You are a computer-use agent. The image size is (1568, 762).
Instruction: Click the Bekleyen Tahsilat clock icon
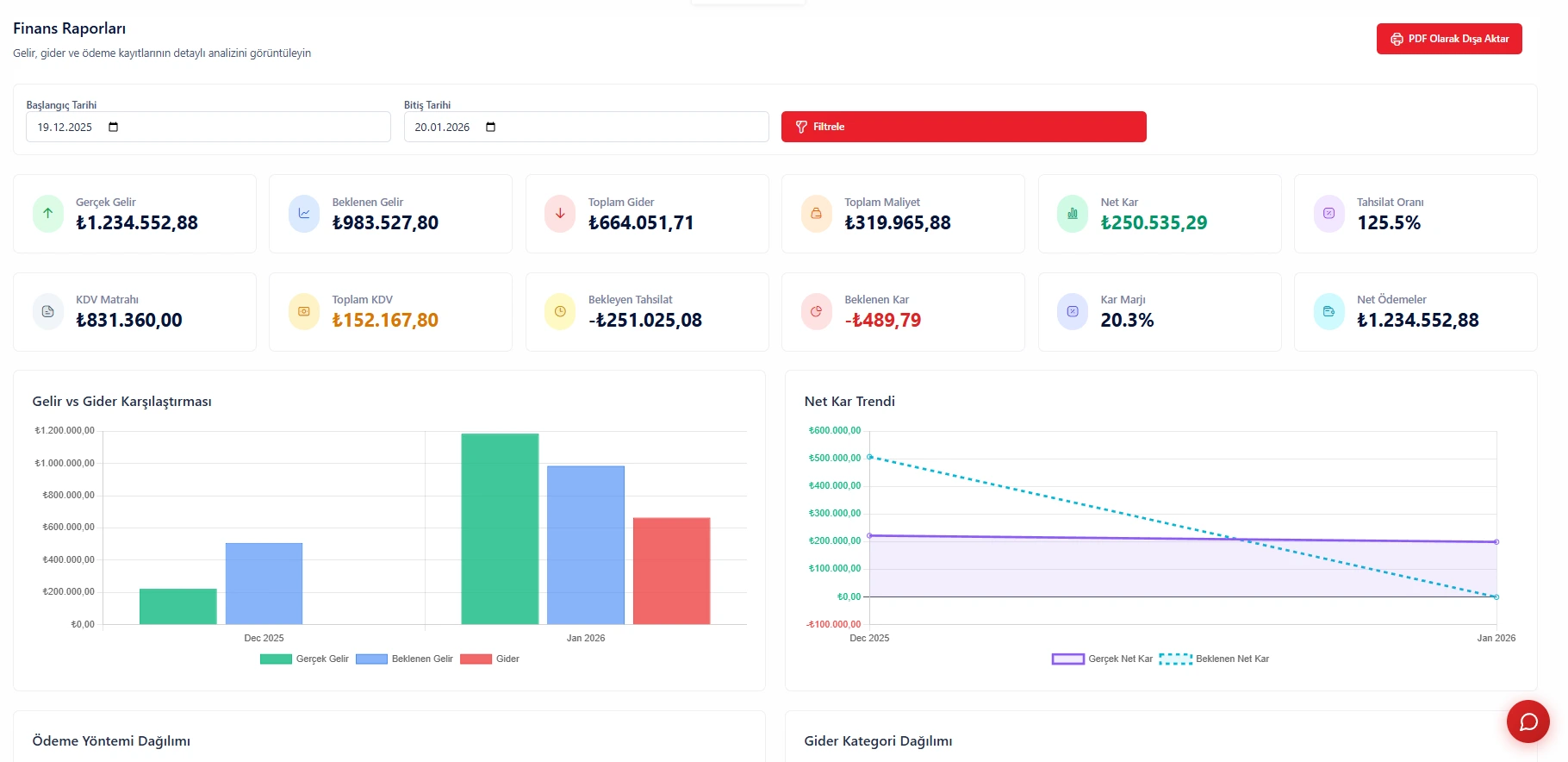[560, 312]
